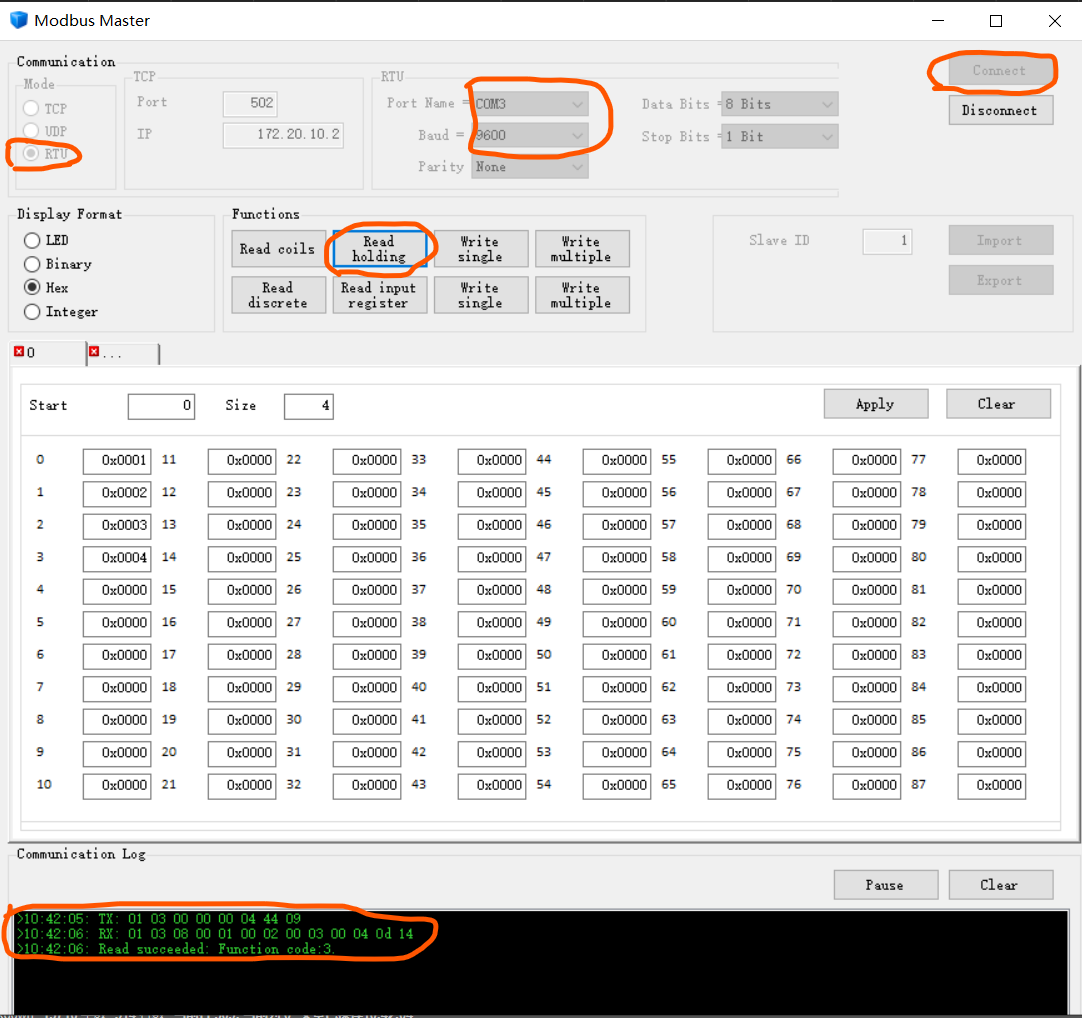
Task: Apply the Start and Size register settings
Action: (875, 403)
